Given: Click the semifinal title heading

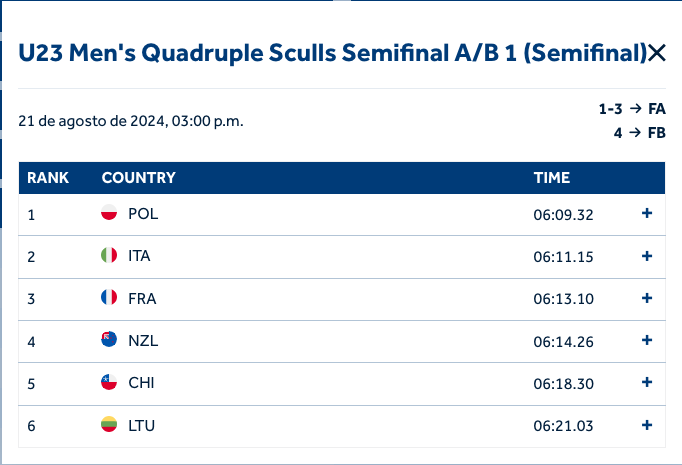Looking at the screenshot, I should [x=332, y=53].
